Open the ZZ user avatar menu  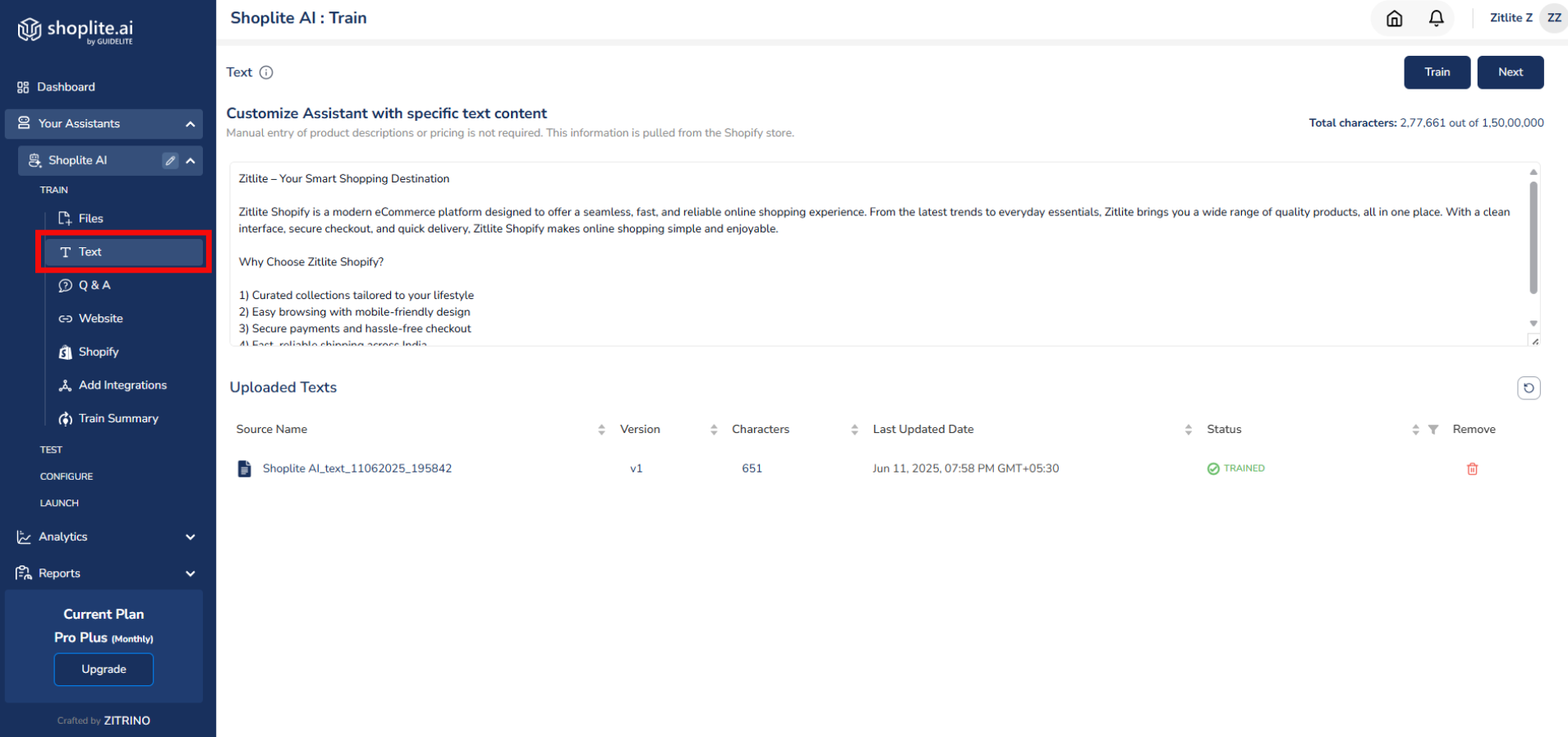pos(1553,18)
